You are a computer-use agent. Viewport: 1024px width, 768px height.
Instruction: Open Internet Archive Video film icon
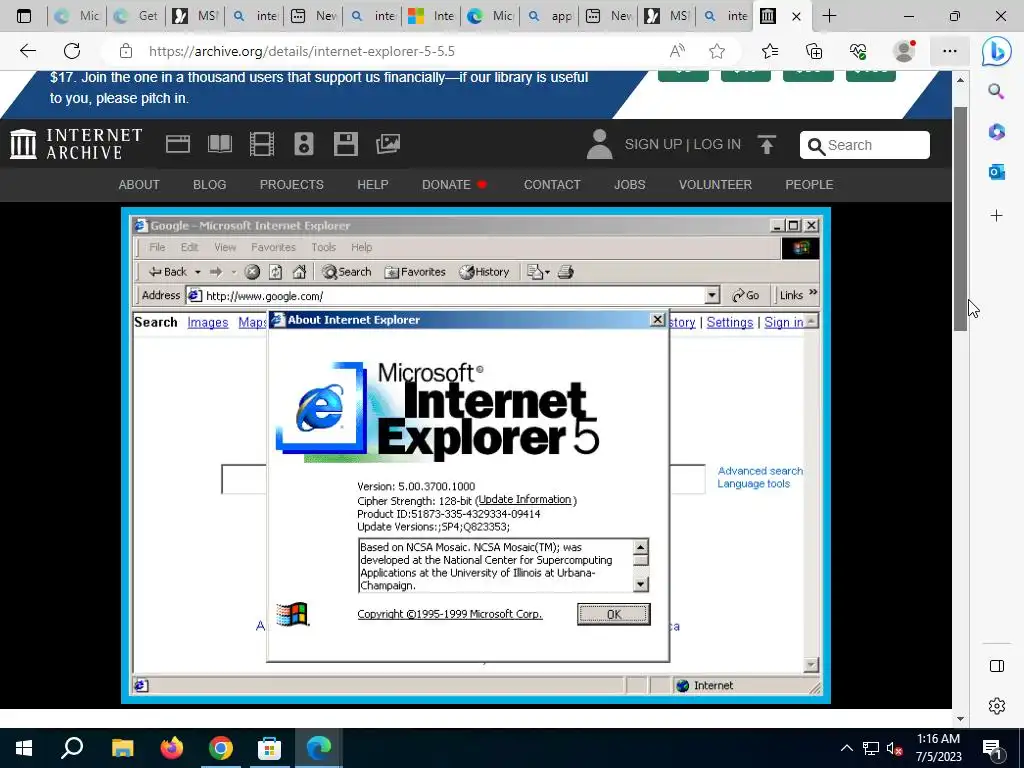coord(262,144)
